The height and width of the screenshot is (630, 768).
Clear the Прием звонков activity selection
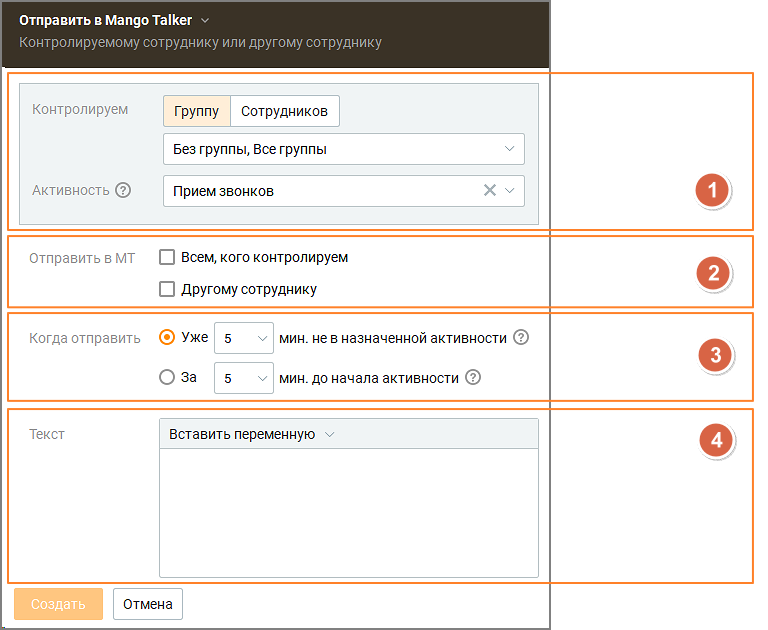(489, 190)
